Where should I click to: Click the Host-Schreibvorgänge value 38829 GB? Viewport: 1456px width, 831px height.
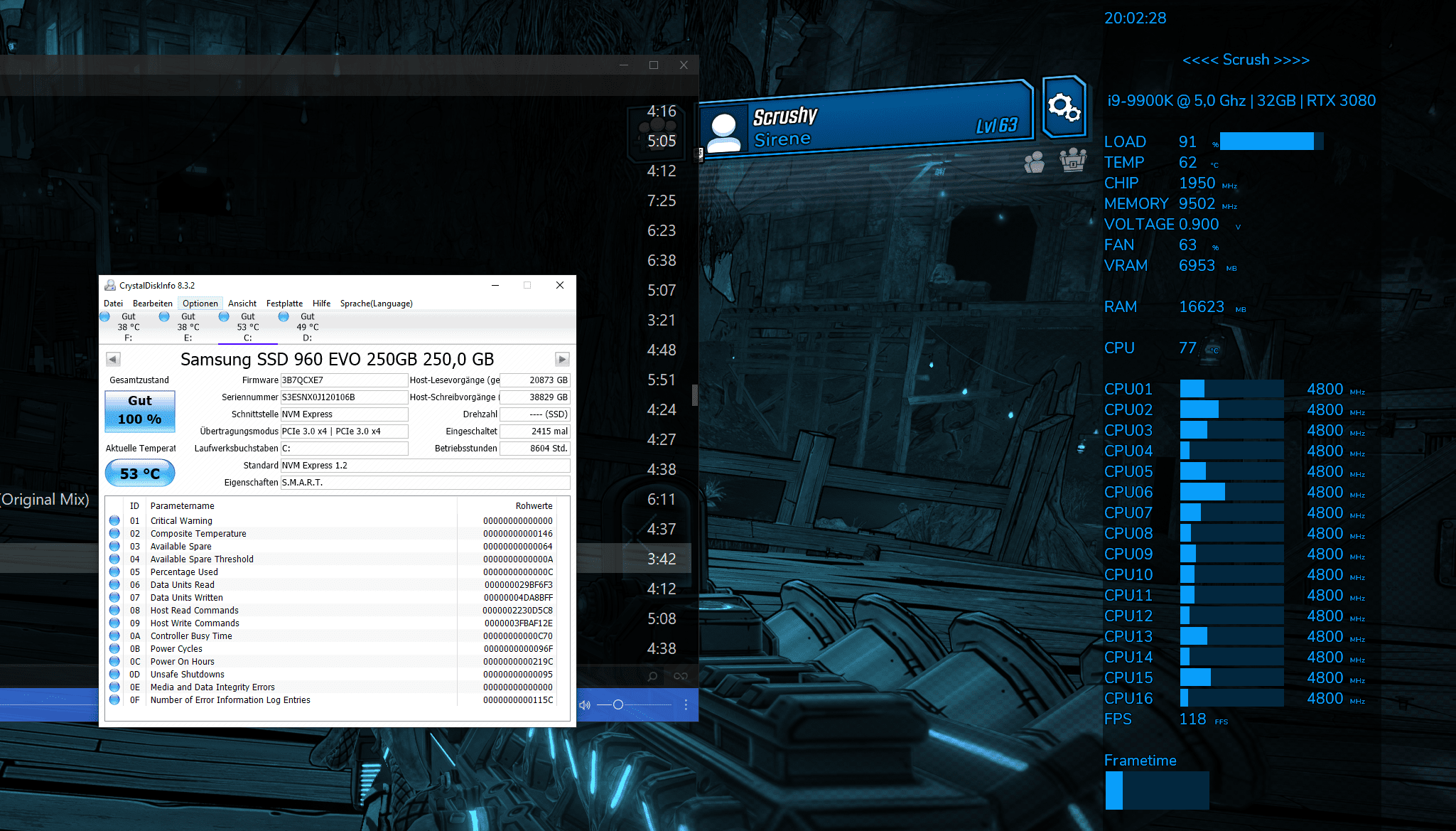(x=534, y=397)
